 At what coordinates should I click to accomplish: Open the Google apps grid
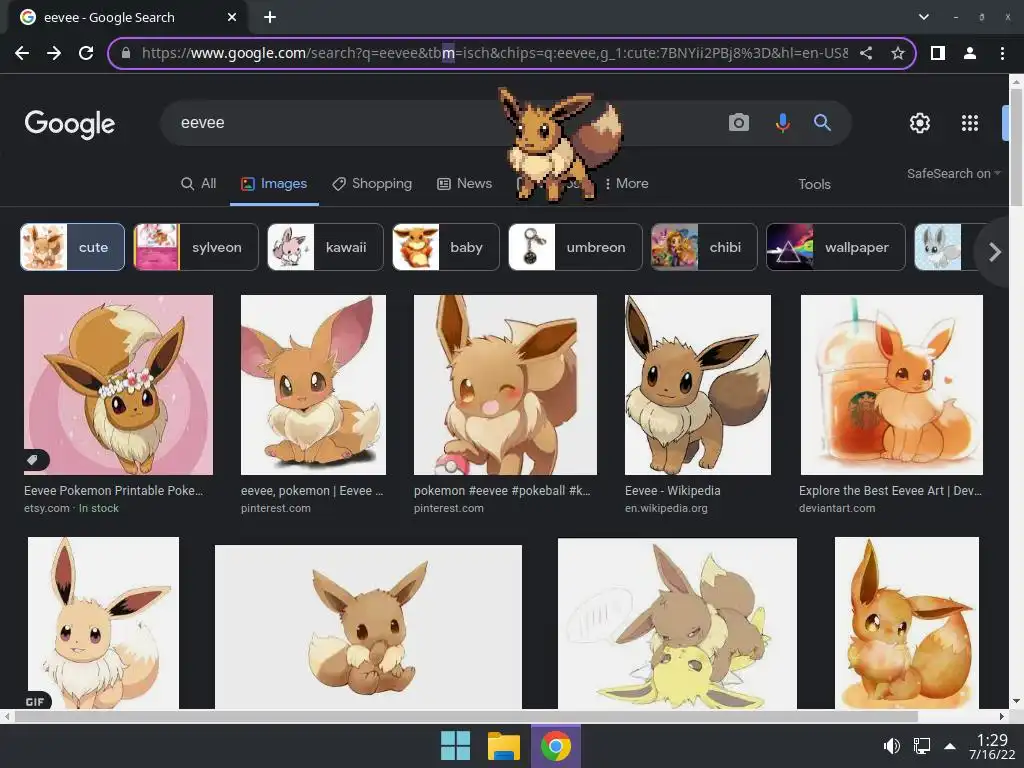(970, 123)
